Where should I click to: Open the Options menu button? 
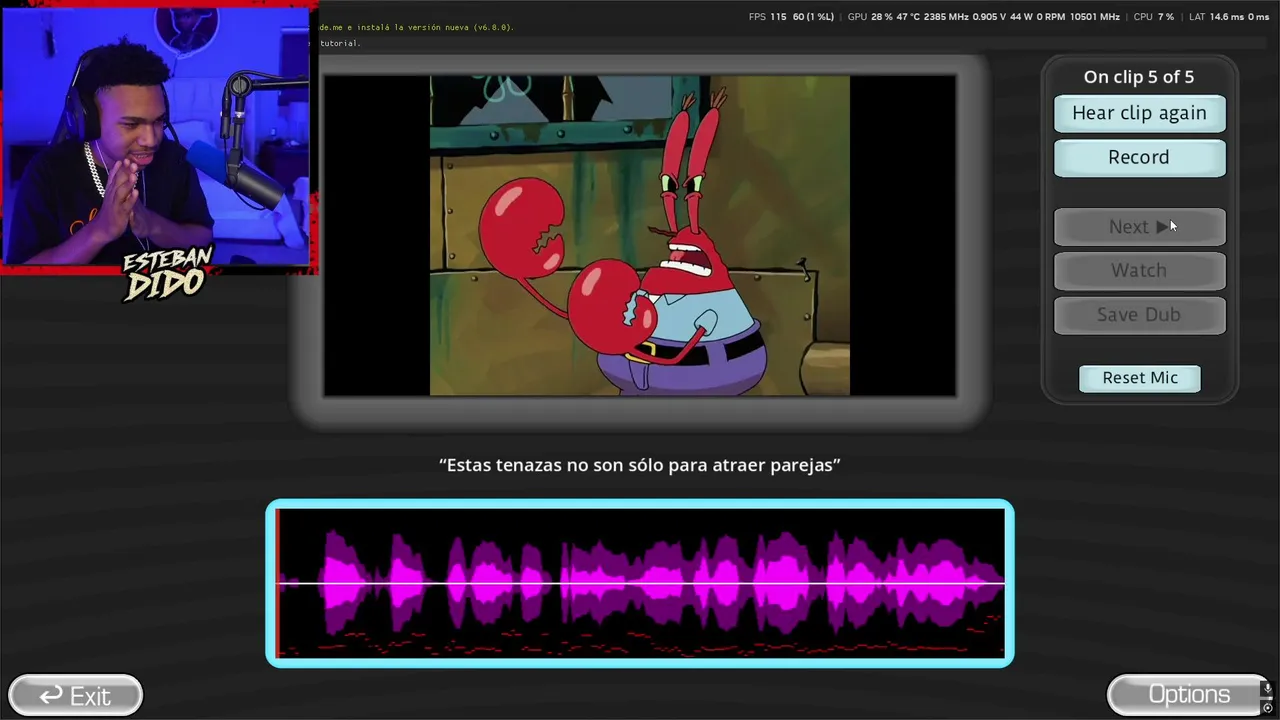tap(1189, 694)
